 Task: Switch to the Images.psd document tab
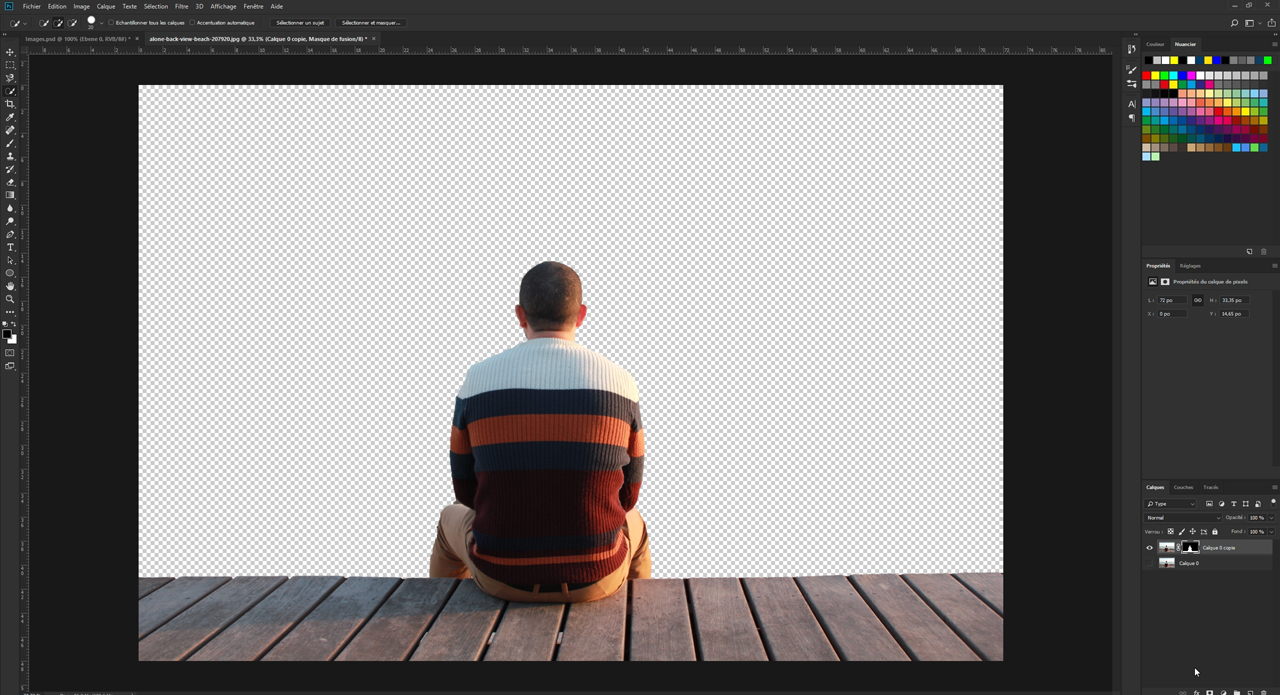tap(76, 39)
